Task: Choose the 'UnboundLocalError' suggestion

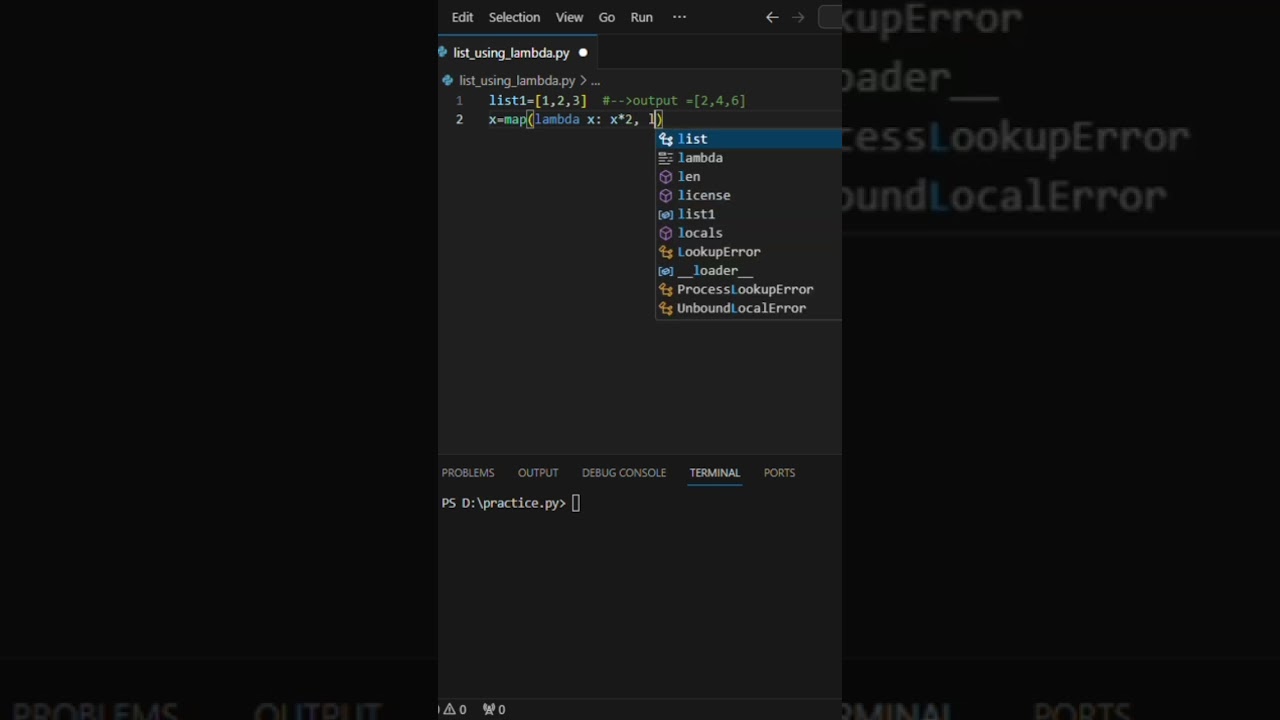Action: (x=748, y=308)
